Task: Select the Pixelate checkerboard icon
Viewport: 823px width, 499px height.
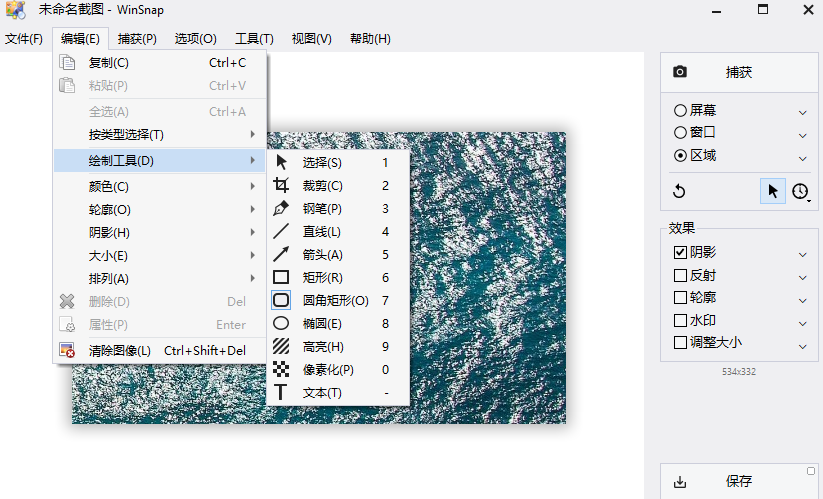Action: (281, 369)
